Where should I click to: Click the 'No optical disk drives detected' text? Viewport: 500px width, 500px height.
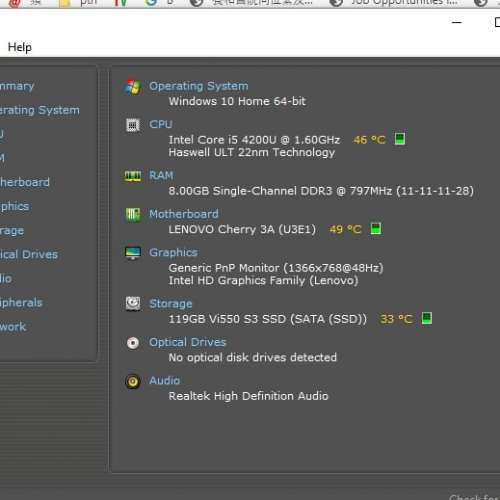[x=253, y=358]
